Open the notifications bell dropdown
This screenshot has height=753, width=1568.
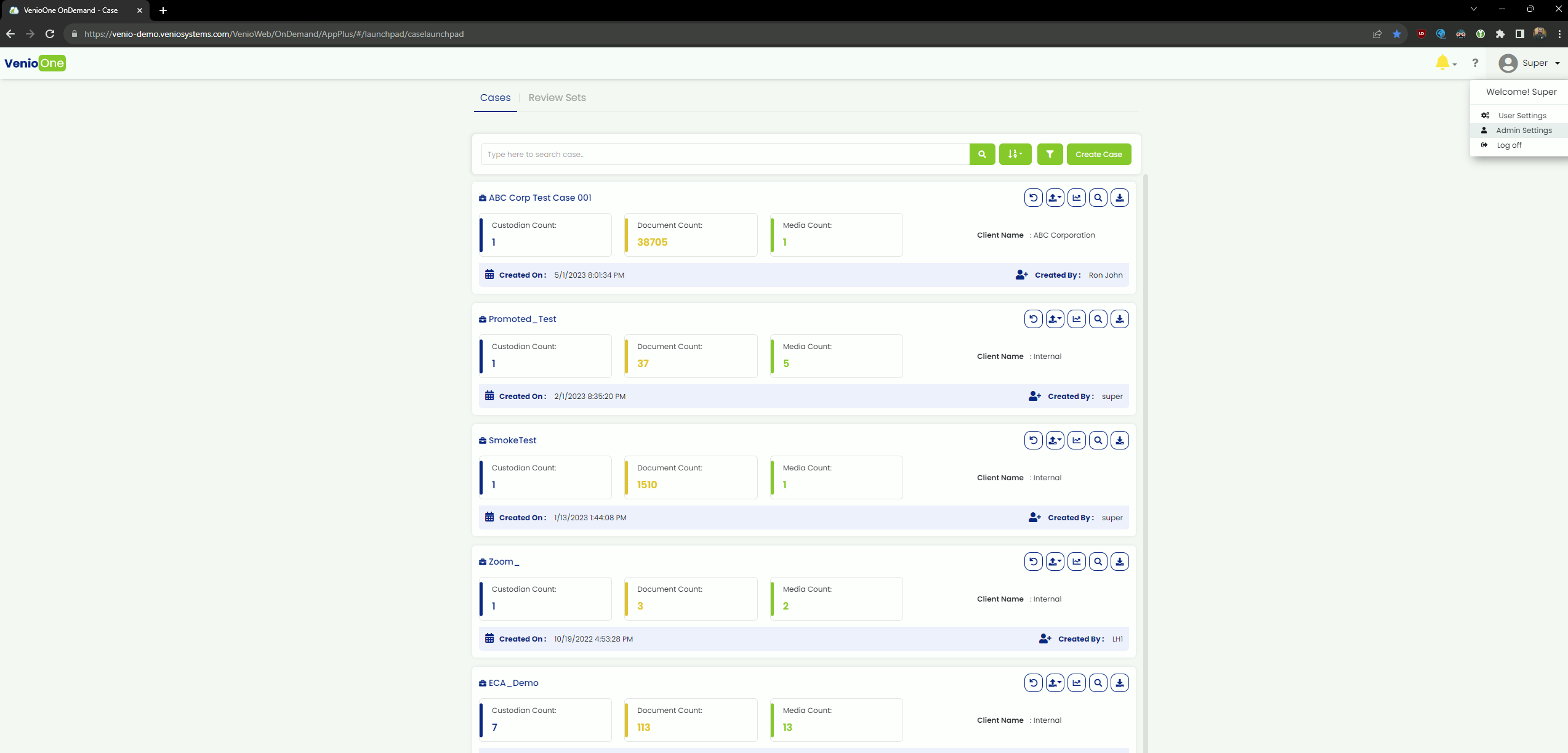pyautogui.click(x=1445, y=63)
